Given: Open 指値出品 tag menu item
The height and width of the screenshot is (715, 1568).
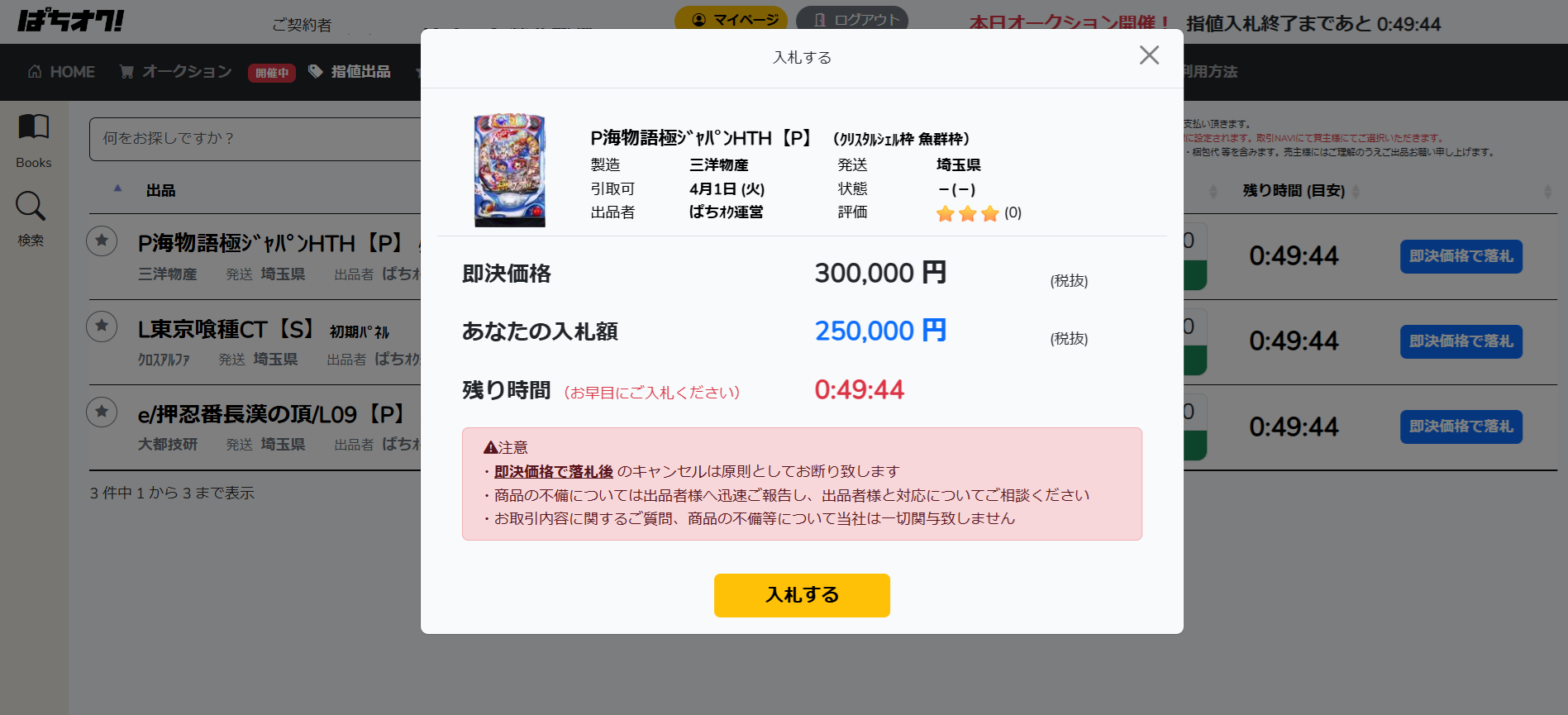Looking at the screenshot, I should tap(349, 72).
